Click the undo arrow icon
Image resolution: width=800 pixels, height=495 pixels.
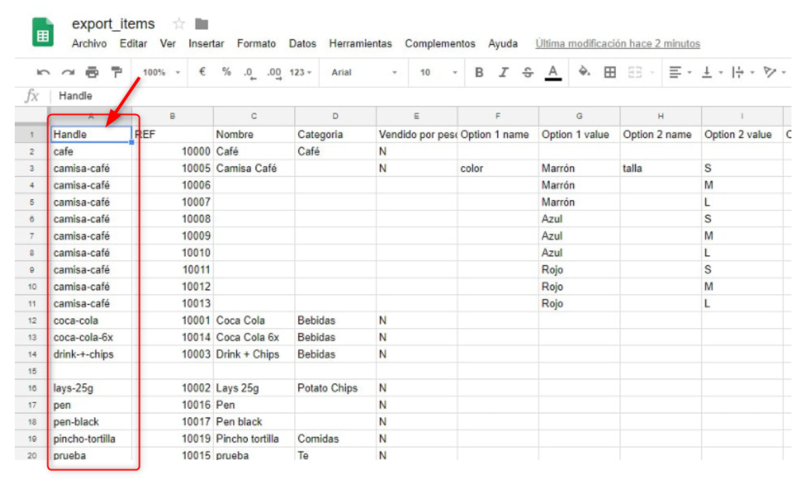click(43, 73)
